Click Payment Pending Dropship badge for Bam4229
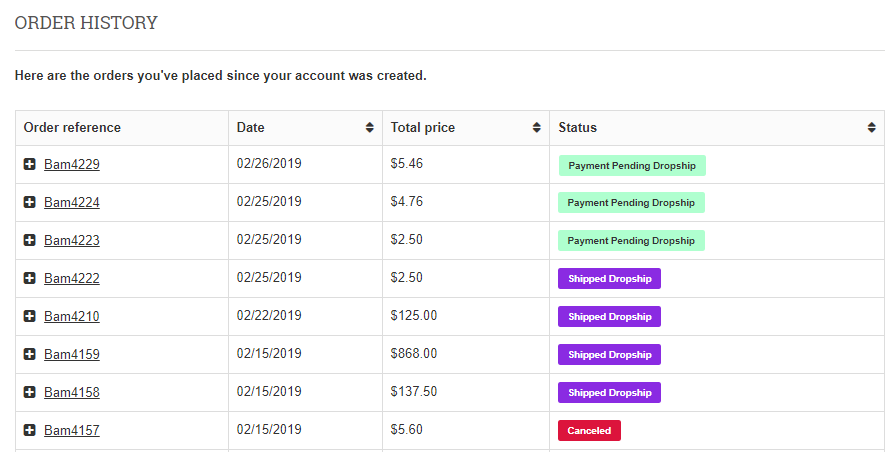This screenshot has height=452, width=891. tap(632, 165)
